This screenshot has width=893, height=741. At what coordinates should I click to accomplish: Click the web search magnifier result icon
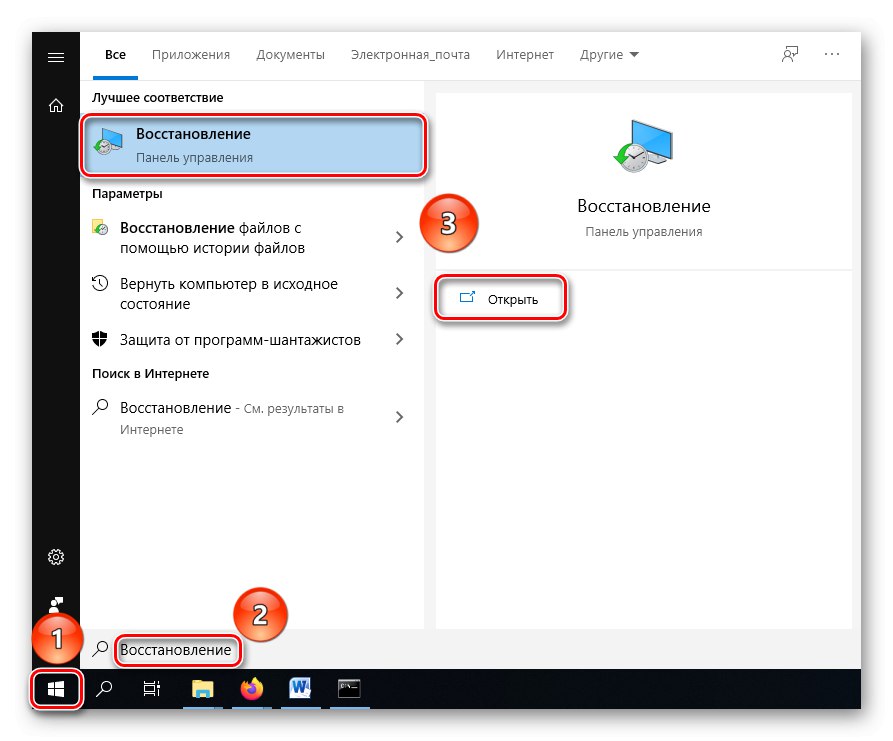click(x=100, y=407)
